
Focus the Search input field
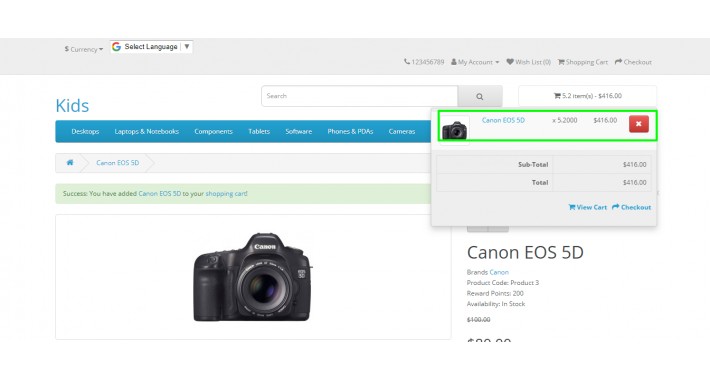tap(360, 96)
